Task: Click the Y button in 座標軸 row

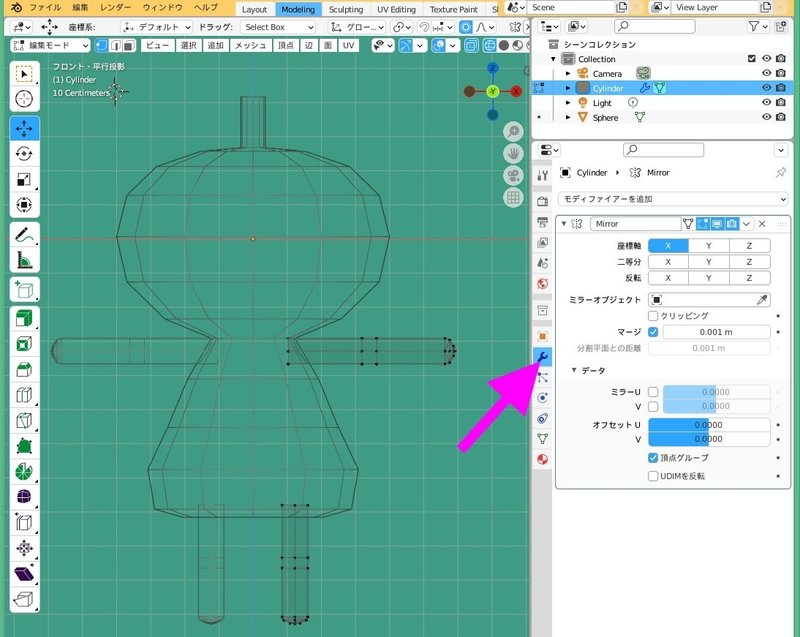Action: pyautogui.click(x=708, y=246)
